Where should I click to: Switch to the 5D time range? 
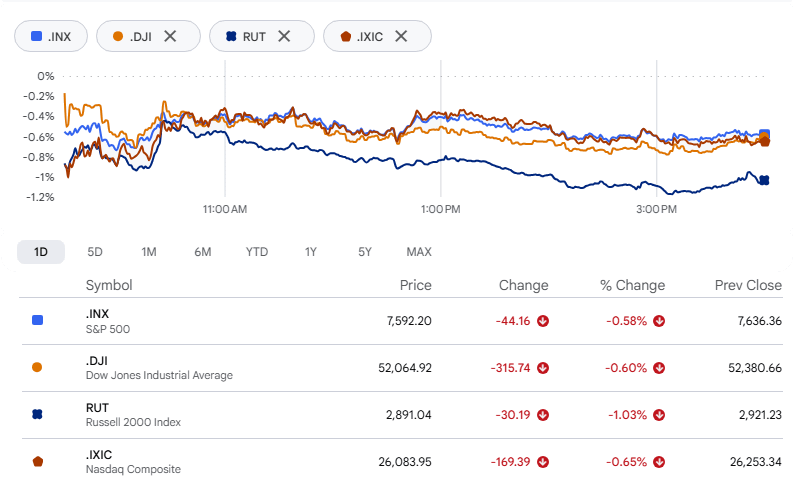point(95,252)
